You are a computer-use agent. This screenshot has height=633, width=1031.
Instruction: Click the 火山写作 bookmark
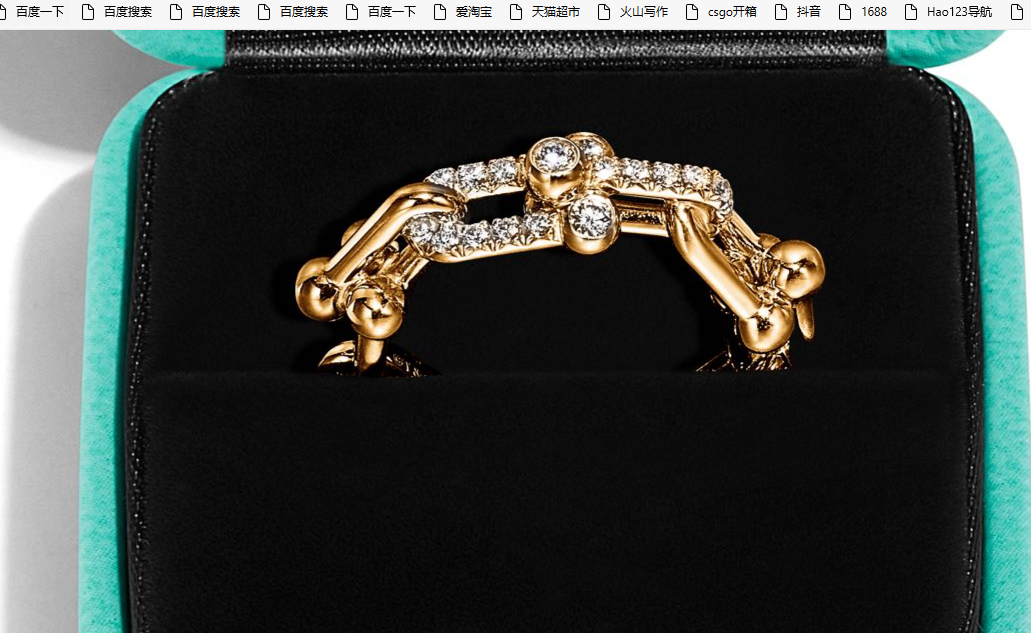click(643, 12)
